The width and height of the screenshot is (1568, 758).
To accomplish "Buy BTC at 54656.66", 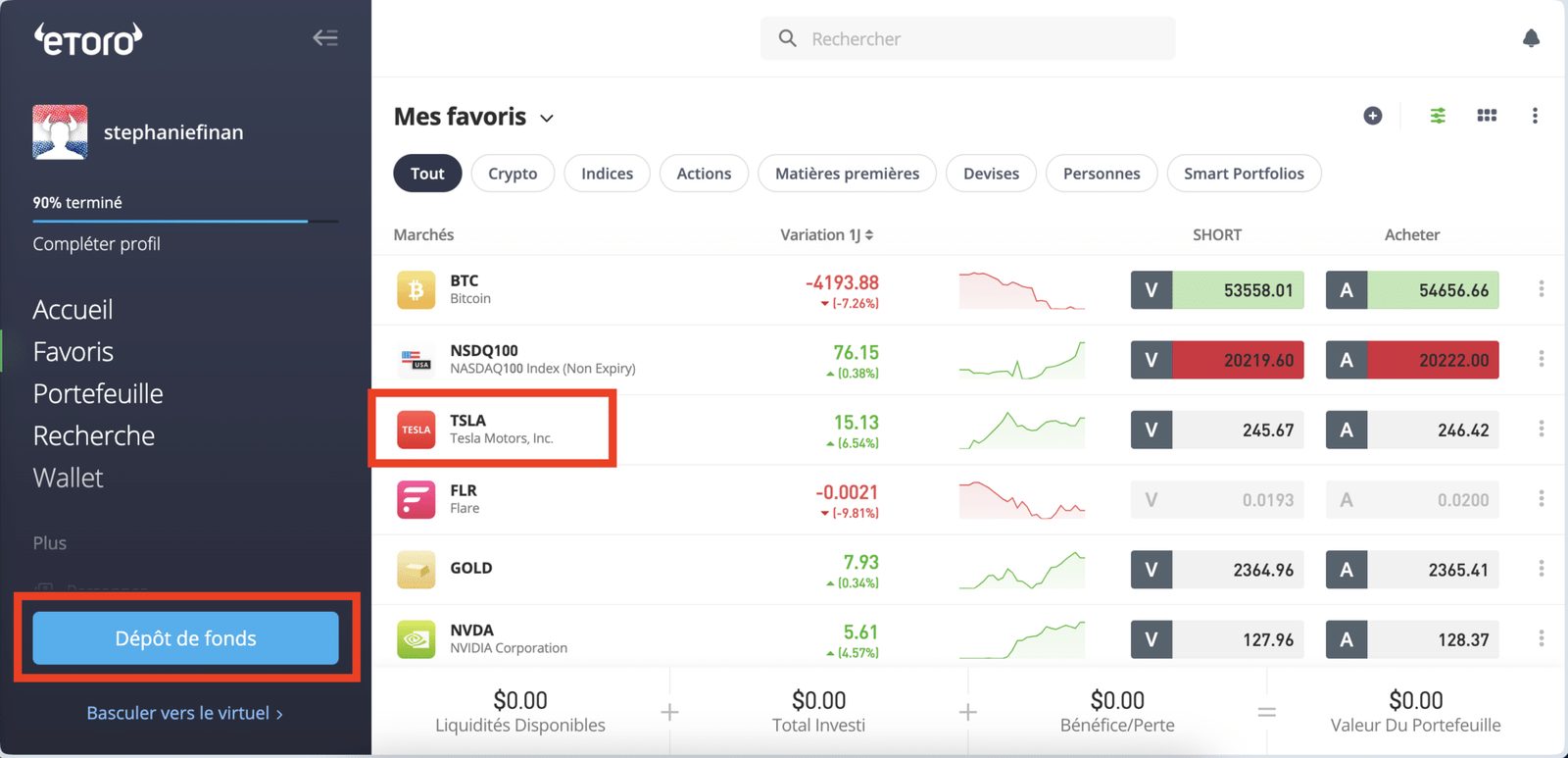I will [x=1412, y=290].
